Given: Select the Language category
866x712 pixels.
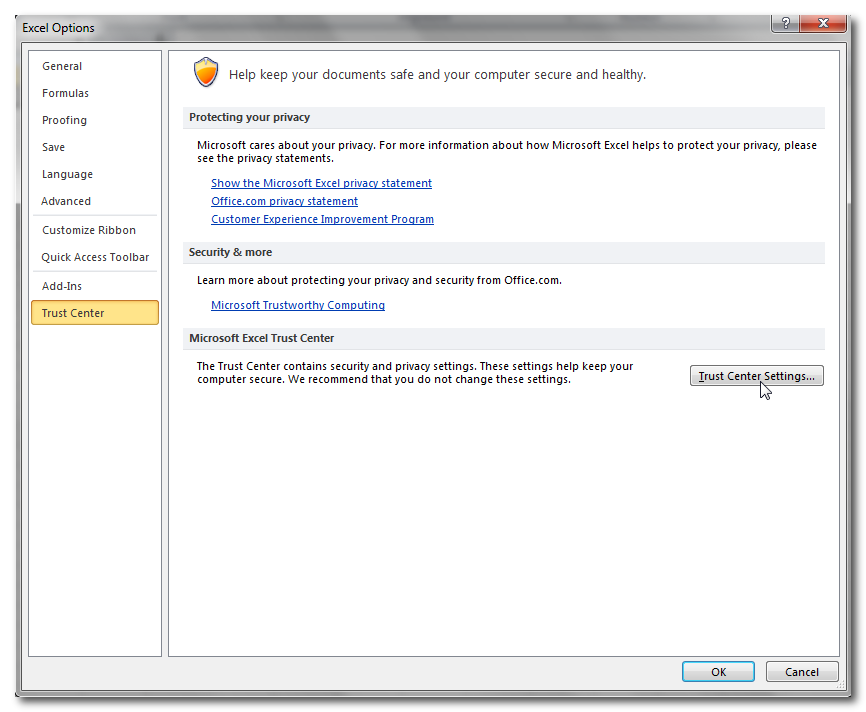Looking at the screenshot, I should 67,174.
